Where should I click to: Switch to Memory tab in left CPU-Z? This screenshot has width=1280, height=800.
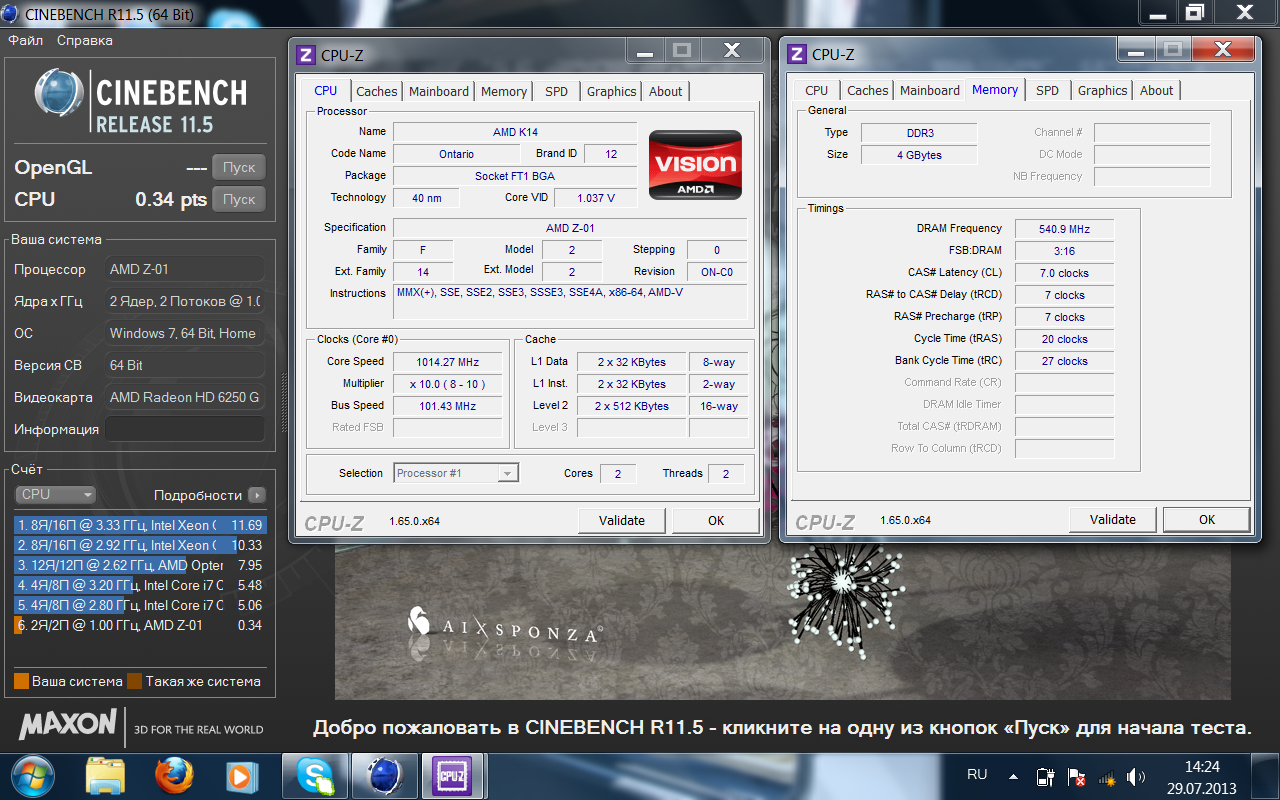click(504, 91)
